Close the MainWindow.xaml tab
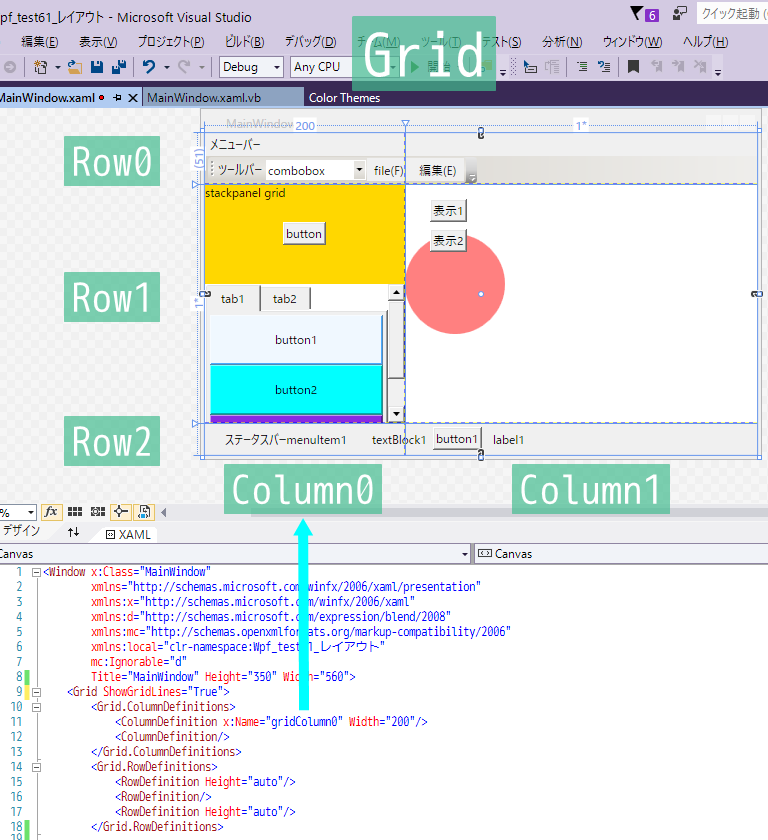Viewport: 768px width, 840px height. coord(133,98)
